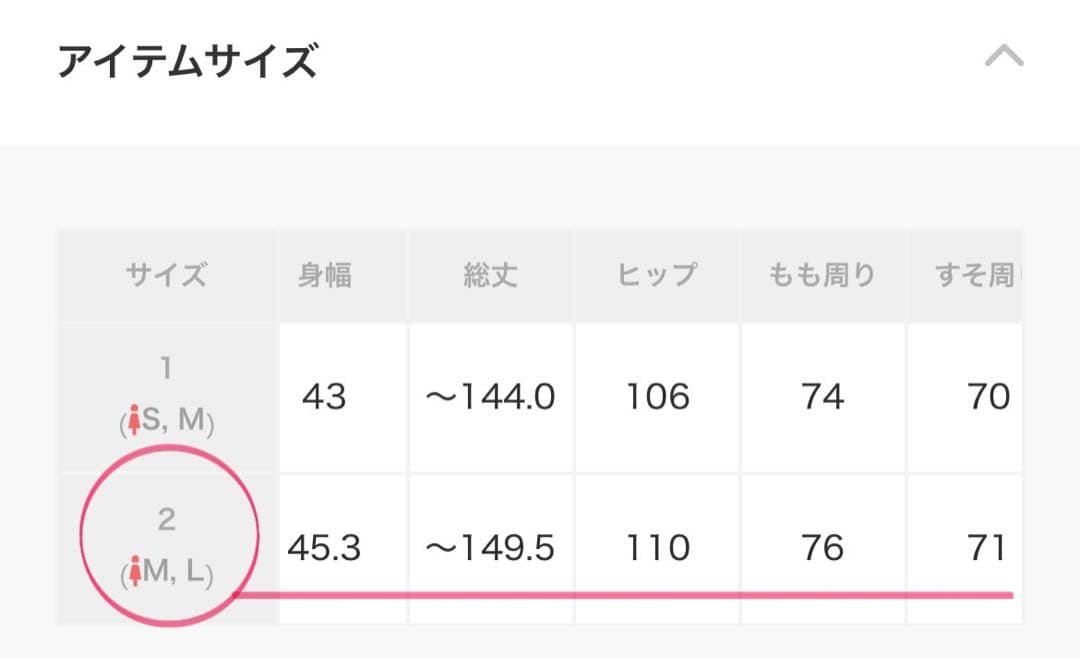This screenshot has height=659, width=1080.
Task: Click the 106 hip value cell
Action: (657, 397)
